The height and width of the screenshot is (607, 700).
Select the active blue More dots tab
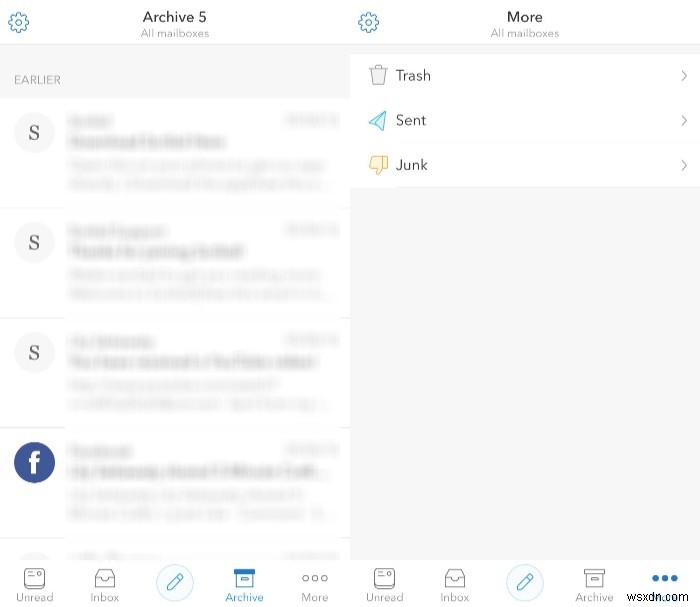tap(665, 578)
